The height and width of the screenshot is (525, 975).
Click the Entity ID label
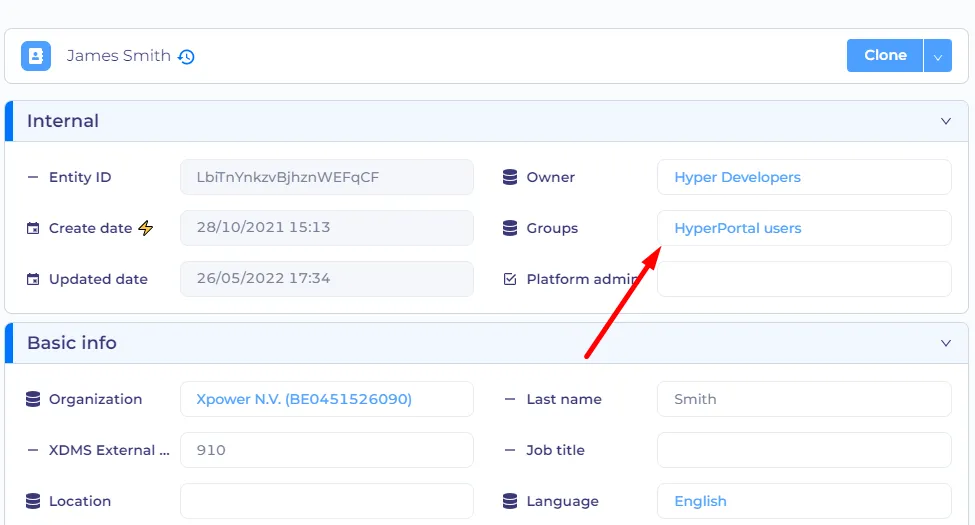tap(80, 177)
